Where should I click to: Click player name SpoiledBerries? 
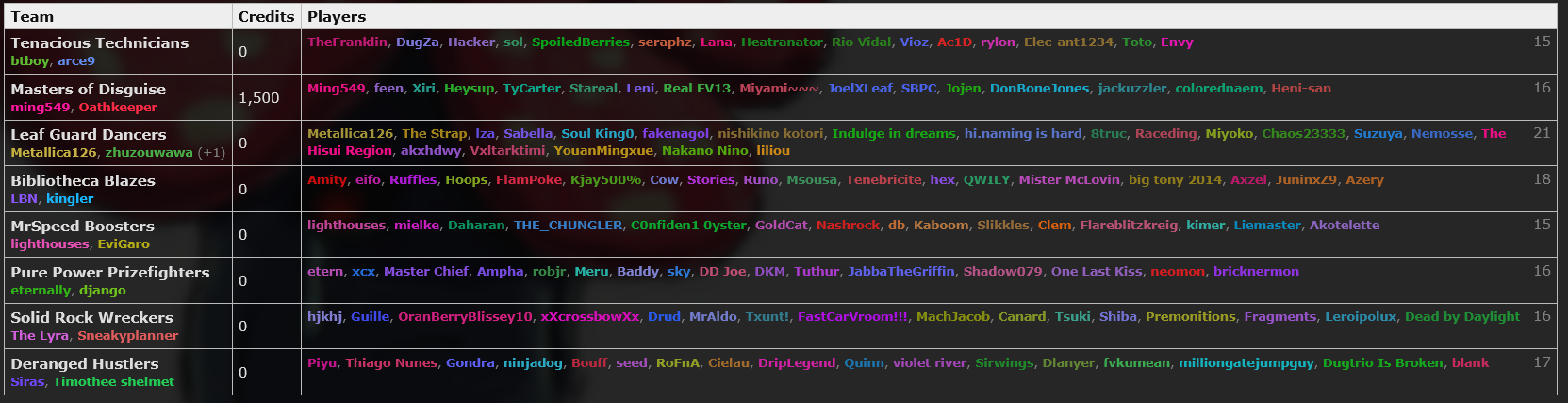[x=580, y=42]
